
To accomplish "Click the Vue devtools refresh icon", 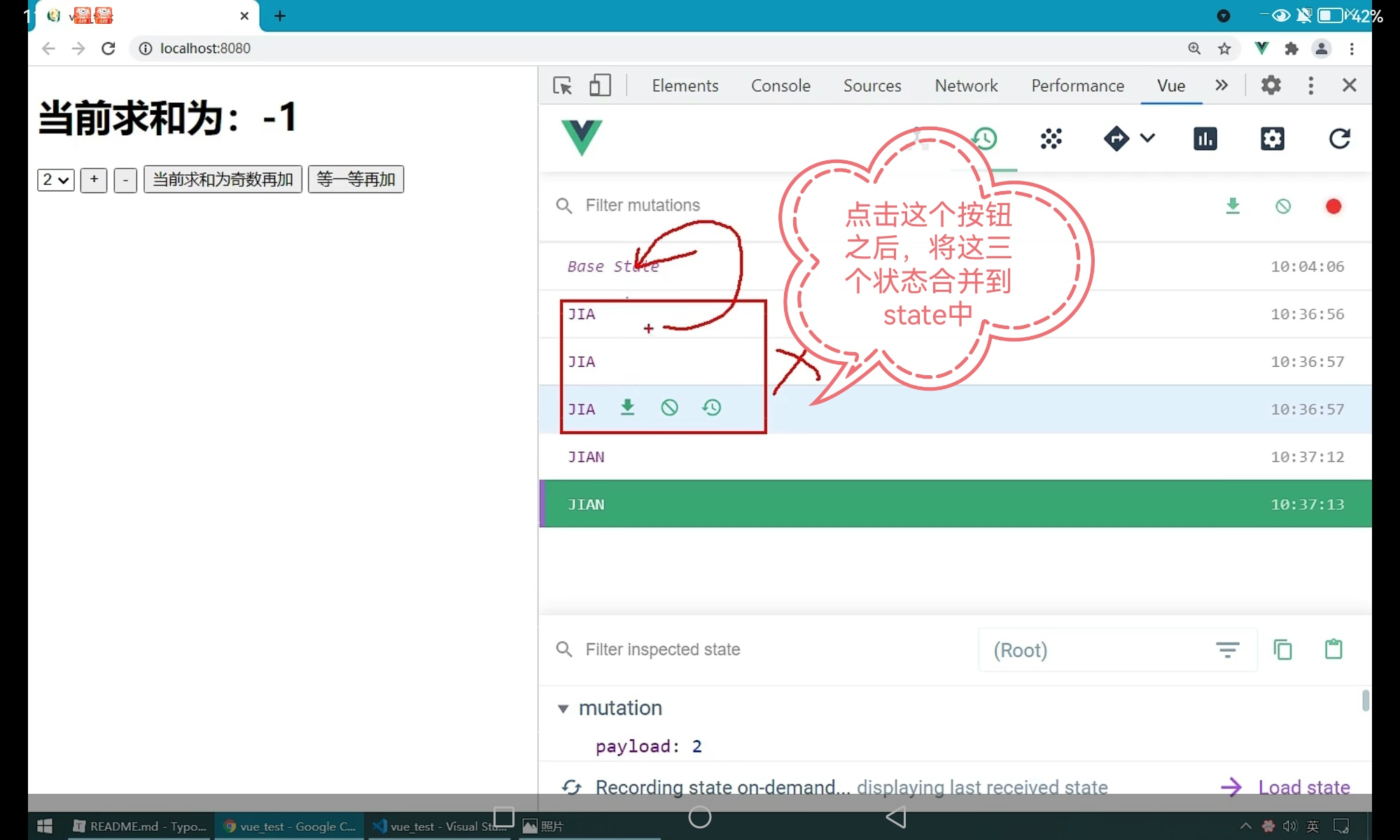I will coord(1339,139).
